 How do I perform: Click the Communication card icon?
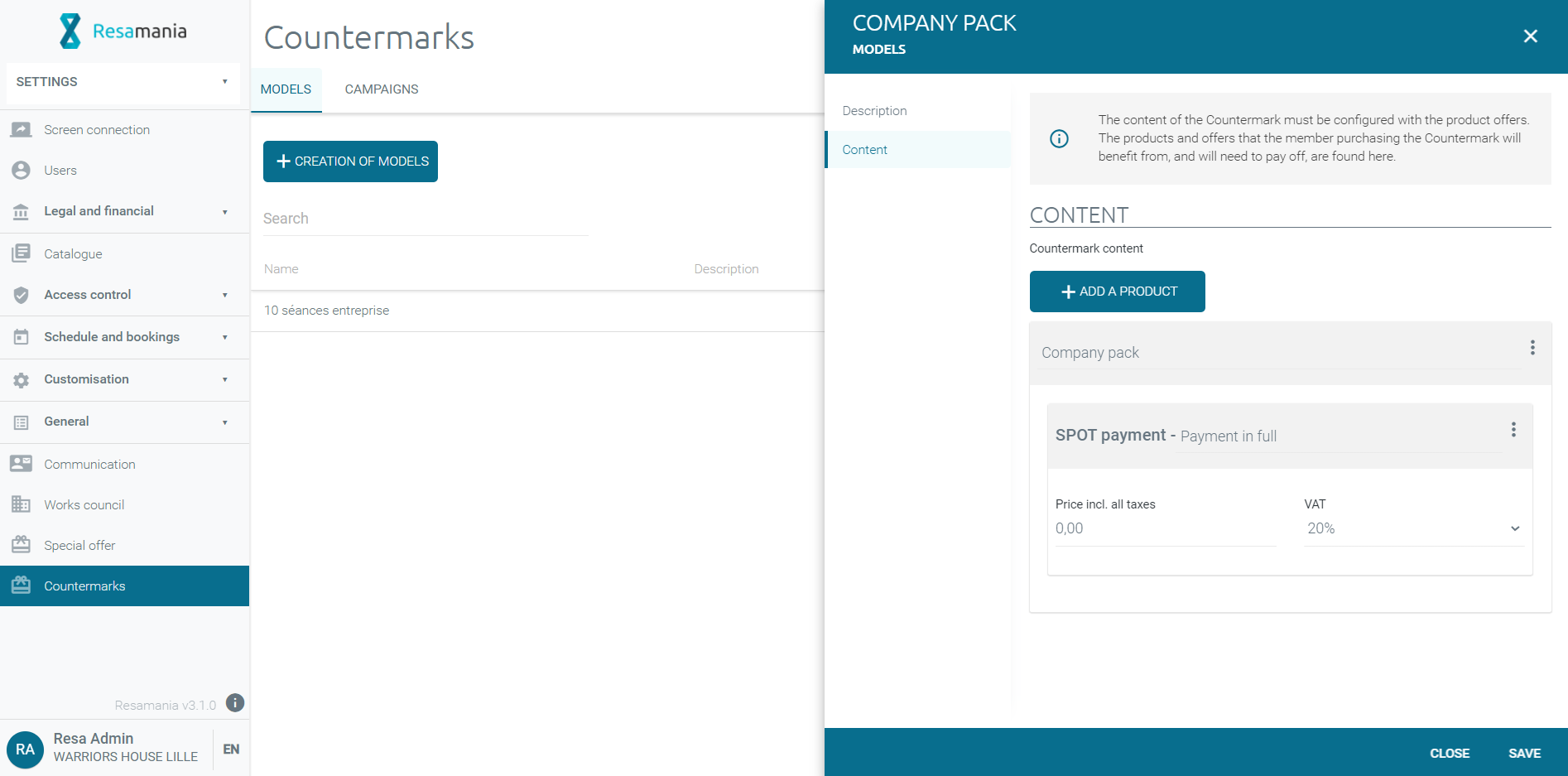[22, 464]
